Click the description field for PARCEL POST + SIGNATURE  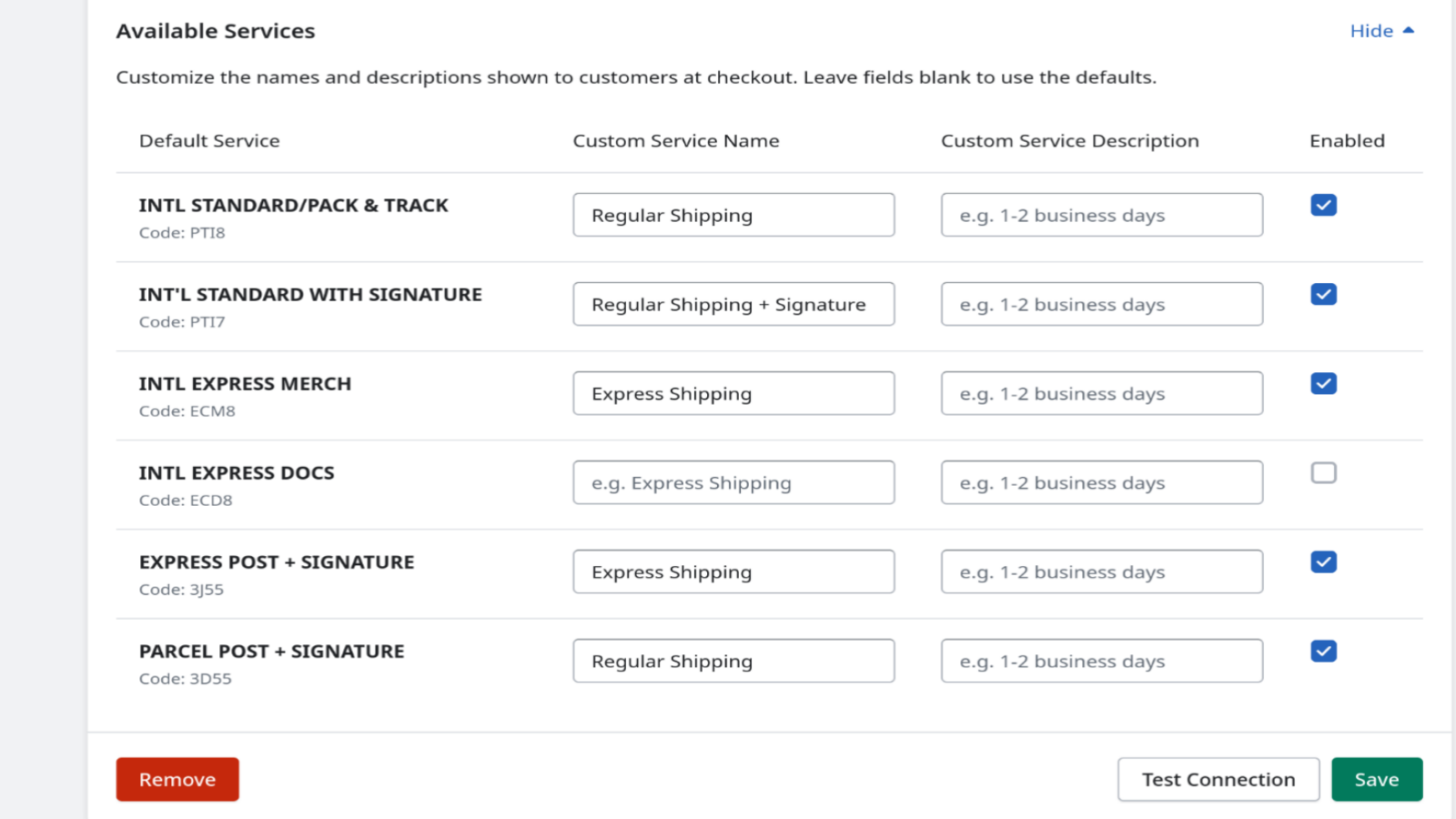coord(1101,661)
